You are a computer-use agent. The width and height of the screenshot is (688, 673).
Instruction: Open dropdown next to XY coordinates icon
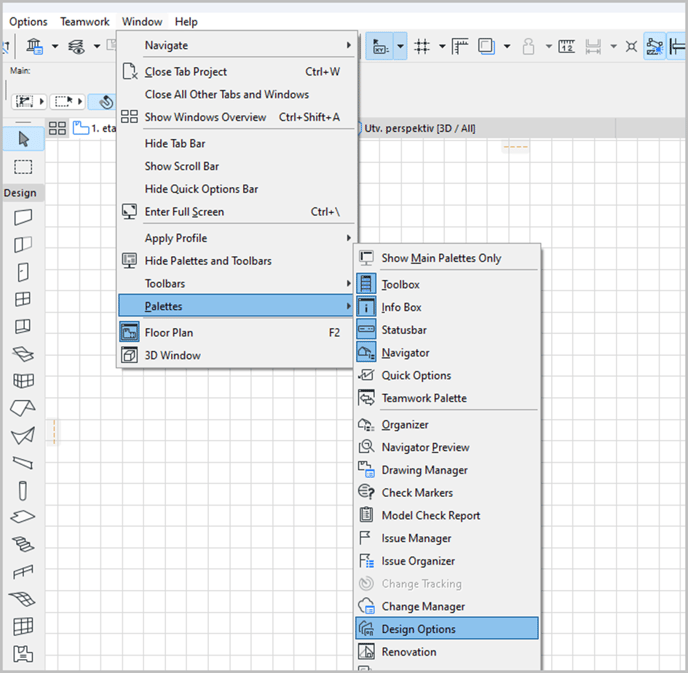(400, 46)
